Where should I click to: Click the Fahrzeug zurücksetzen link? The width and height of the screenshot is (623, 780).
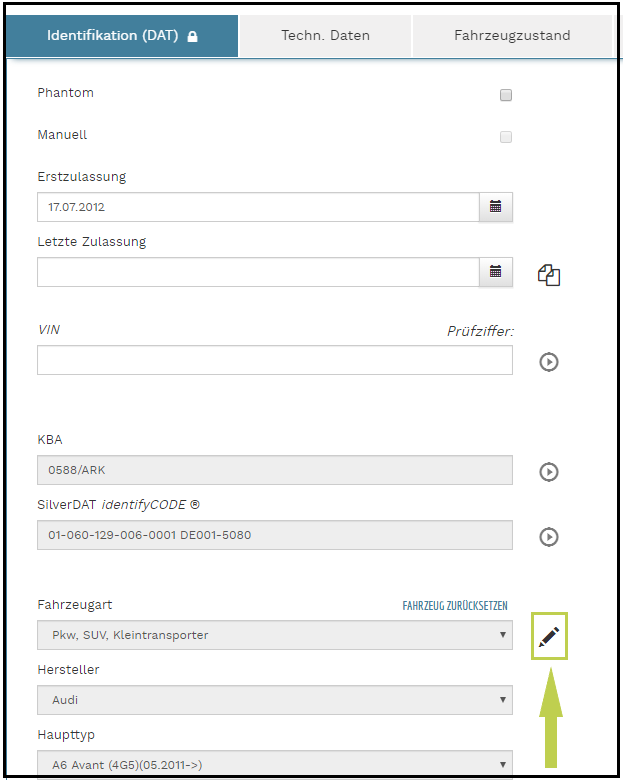(455, 606)
